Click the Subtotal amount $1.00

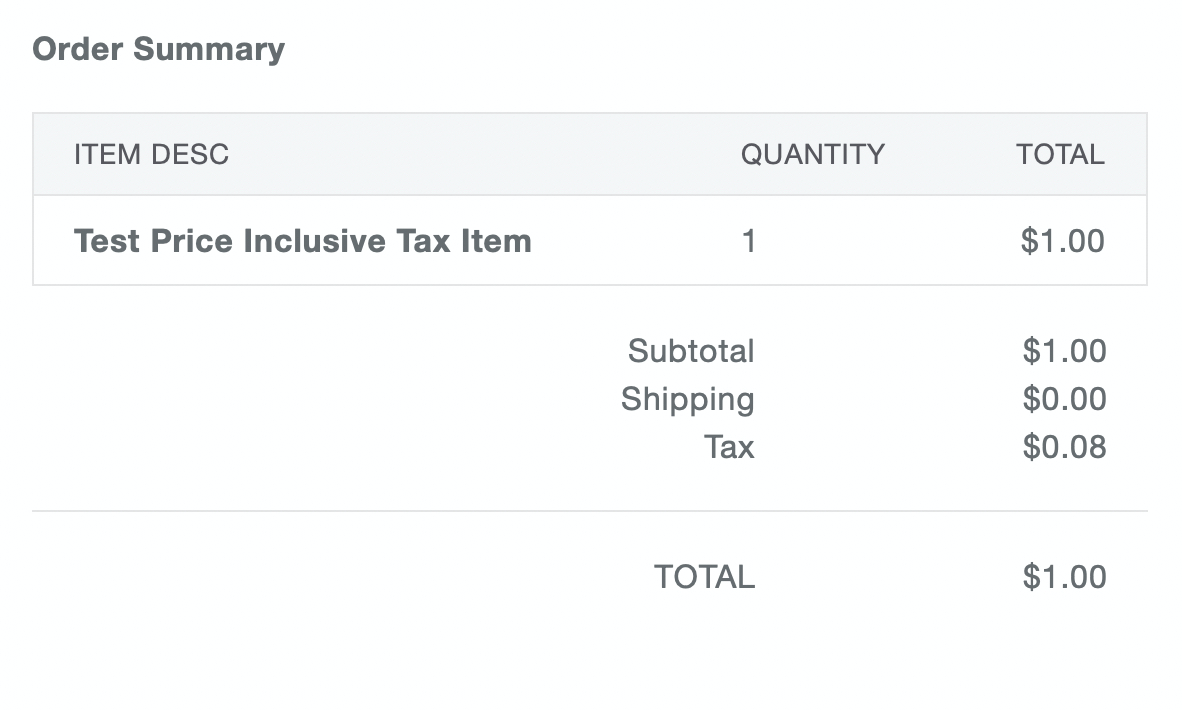click(x=1064, y=351)
